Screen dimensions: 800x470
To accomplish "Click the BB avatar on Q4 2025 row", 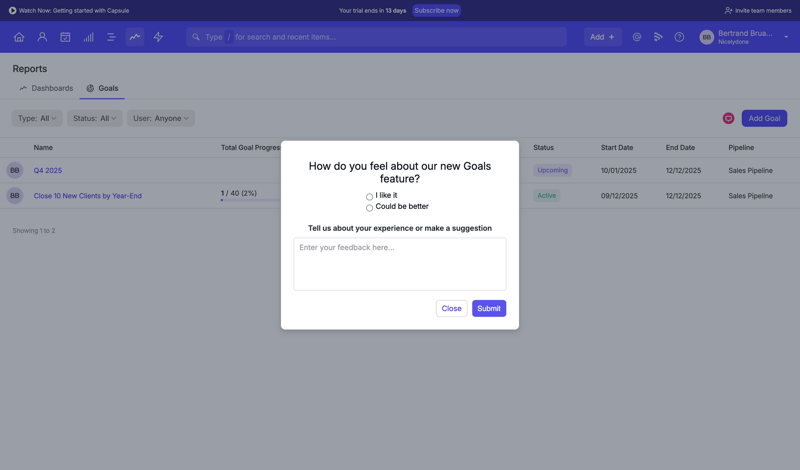I will pos(15,170).
